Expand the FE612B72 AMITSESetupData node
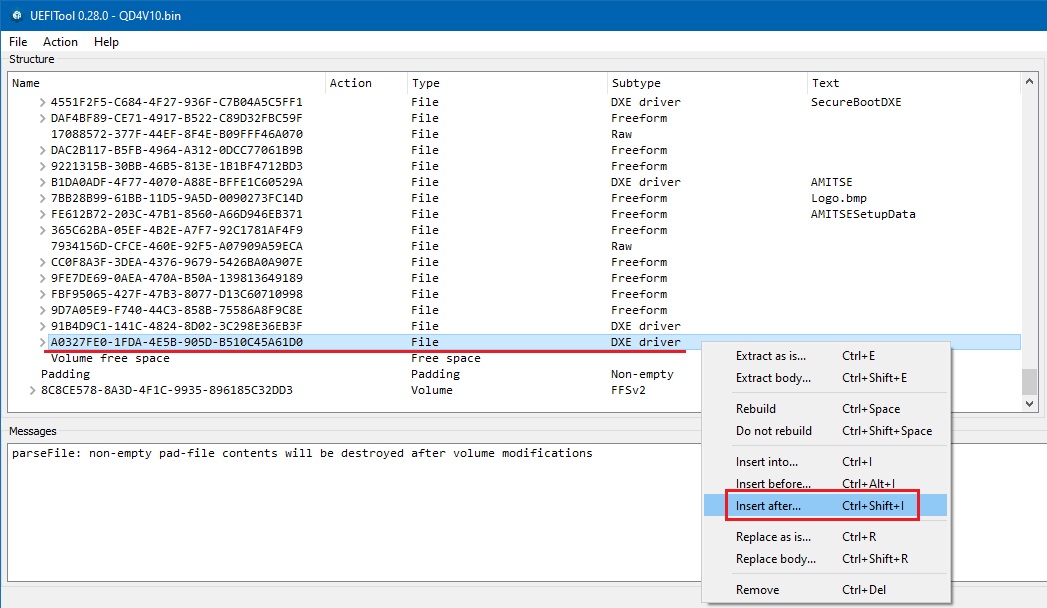Screen dimensions: 1047x608 43,214
